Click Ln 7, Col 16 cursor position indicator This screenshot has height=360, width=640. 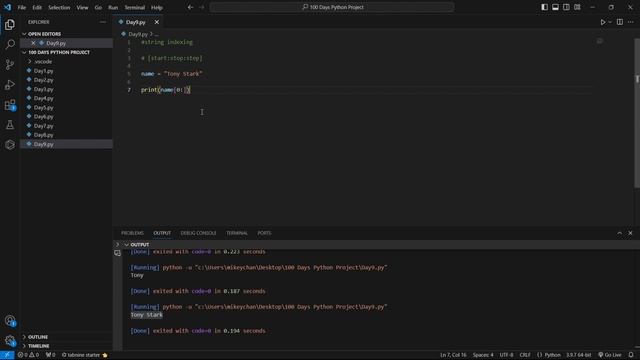(x=453, y=355)
